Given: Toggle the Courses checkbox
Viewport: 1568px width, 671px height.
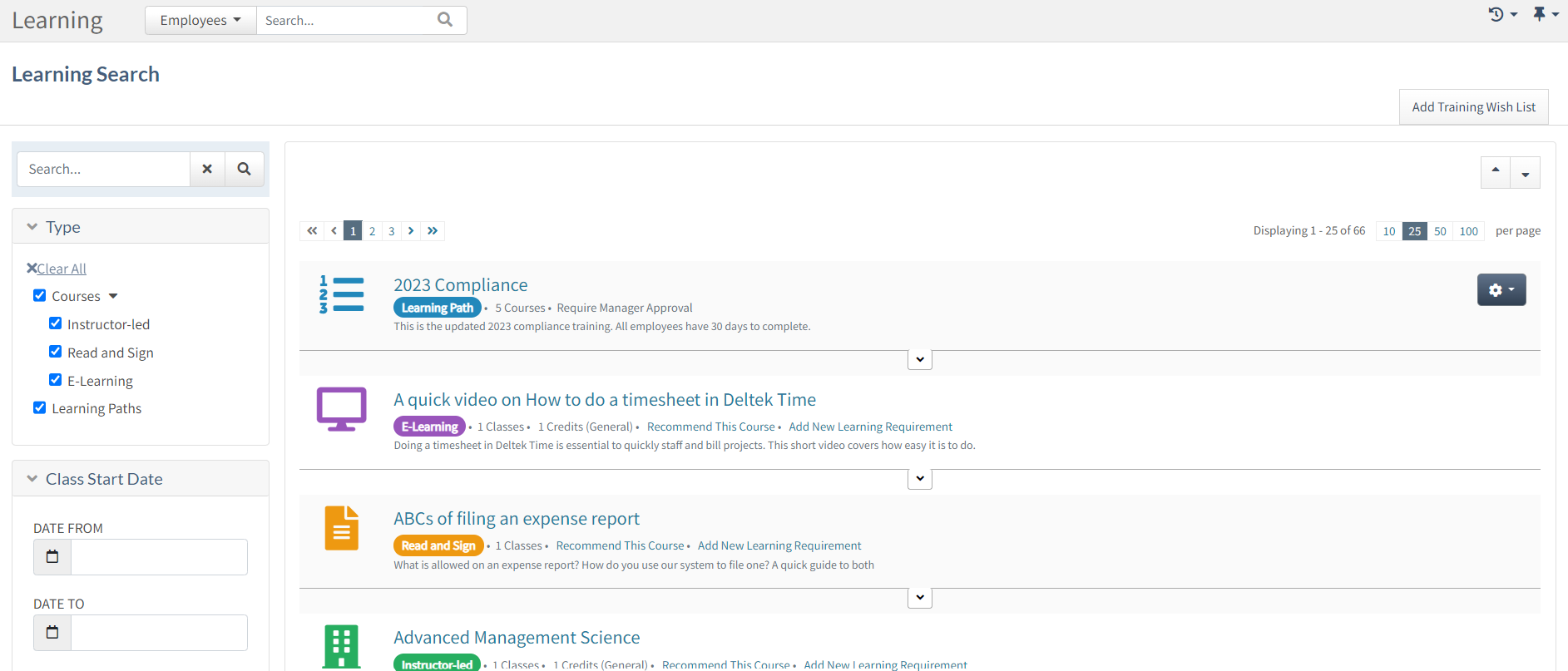Looking at the screenshot, I should pyautogui.click(x=39, y=295).
